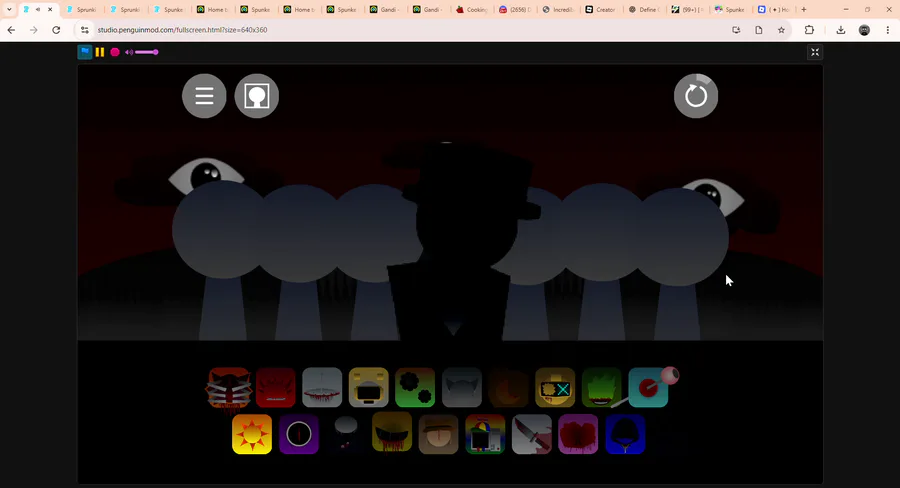
Task: Bookmark this page with the star icon
Action: click(781, 30)
